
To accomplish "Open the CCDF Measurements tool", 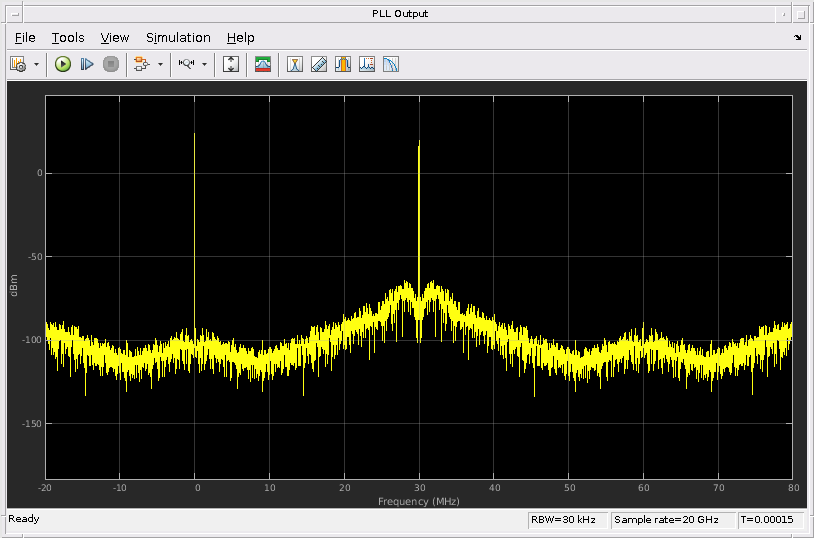I will [391, 64].
